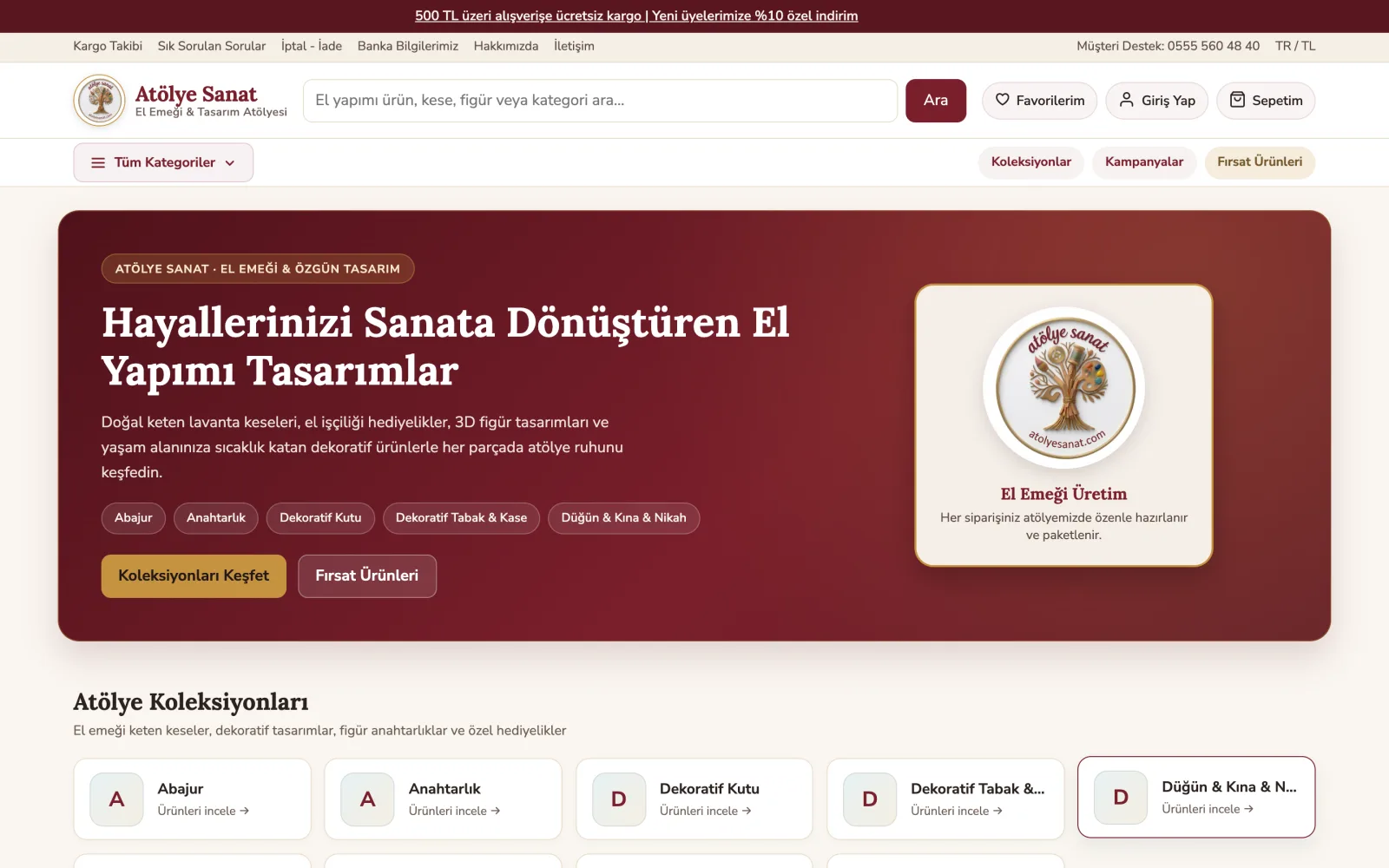Open the TR / TL language currency selector
Image resolution: width=1389 pixels, height=868 pixels.
point(1295,46)
